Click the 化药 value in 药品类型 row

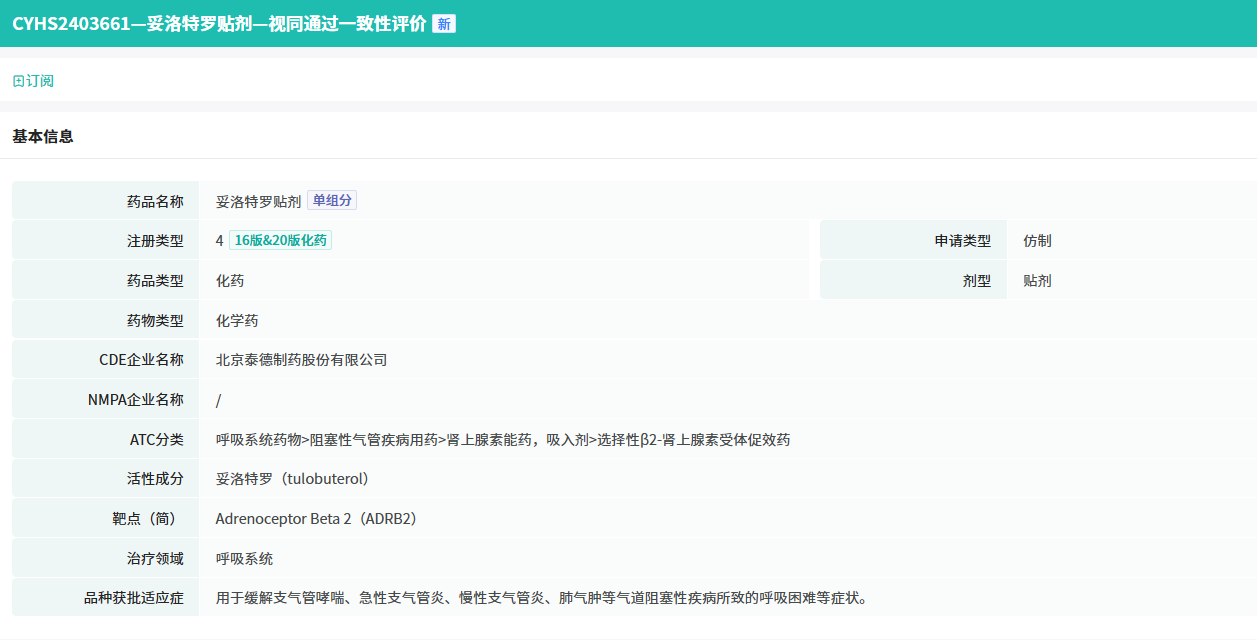pyautogui.click(x=230, y=281)
